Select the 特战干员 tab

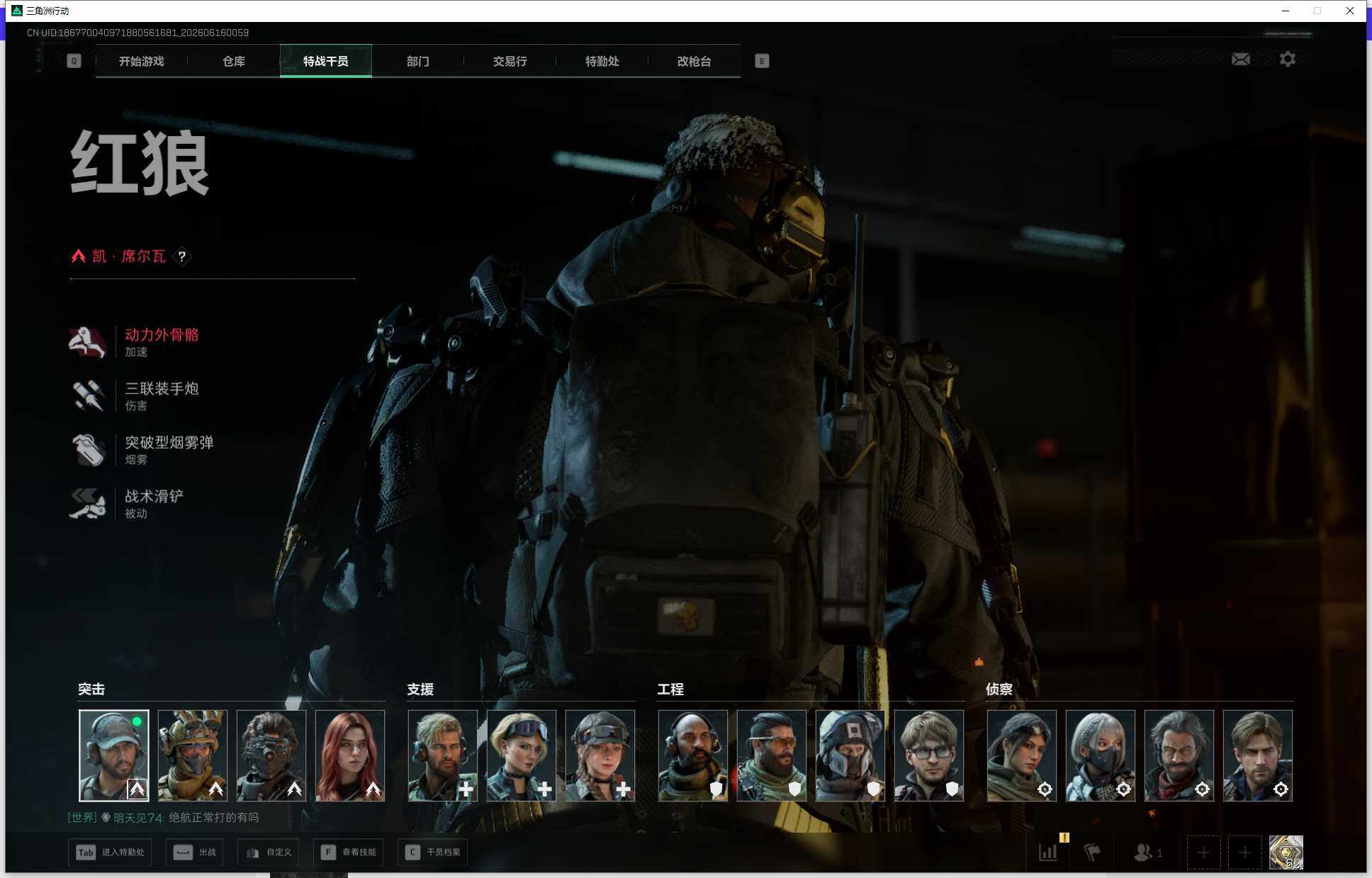[326, 61]
